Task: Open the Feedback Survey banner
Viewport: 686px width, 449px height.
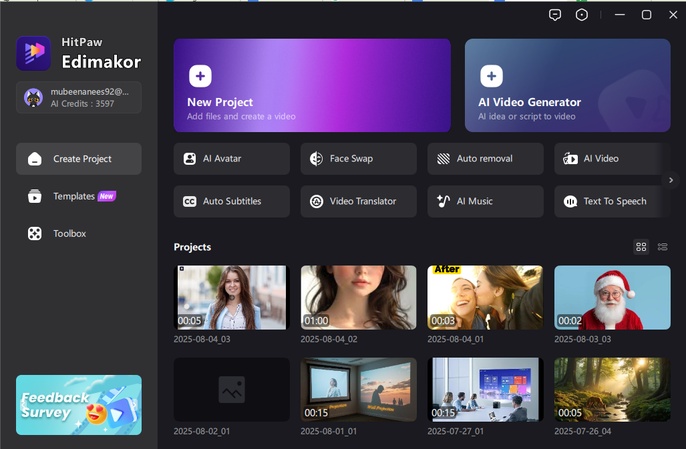Action: coord(79,405)
